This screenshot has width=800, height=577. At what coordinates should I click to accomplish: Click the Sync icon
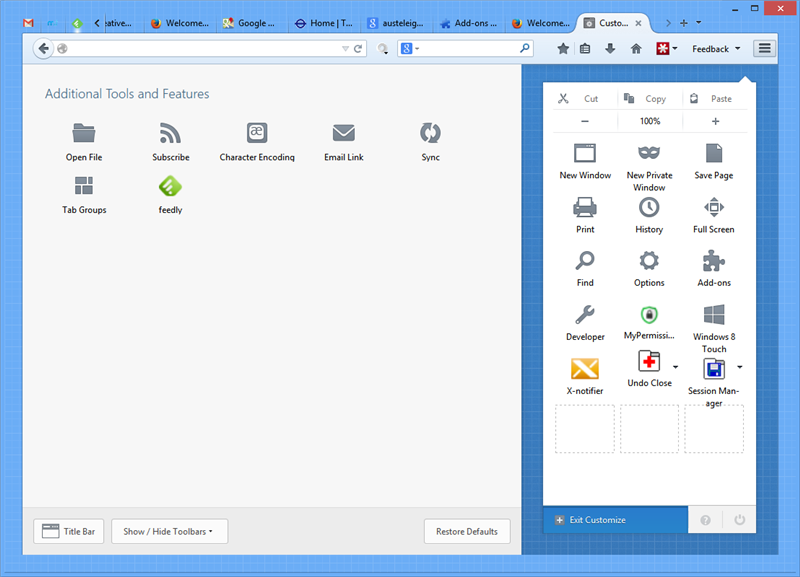tap(430, 131)
